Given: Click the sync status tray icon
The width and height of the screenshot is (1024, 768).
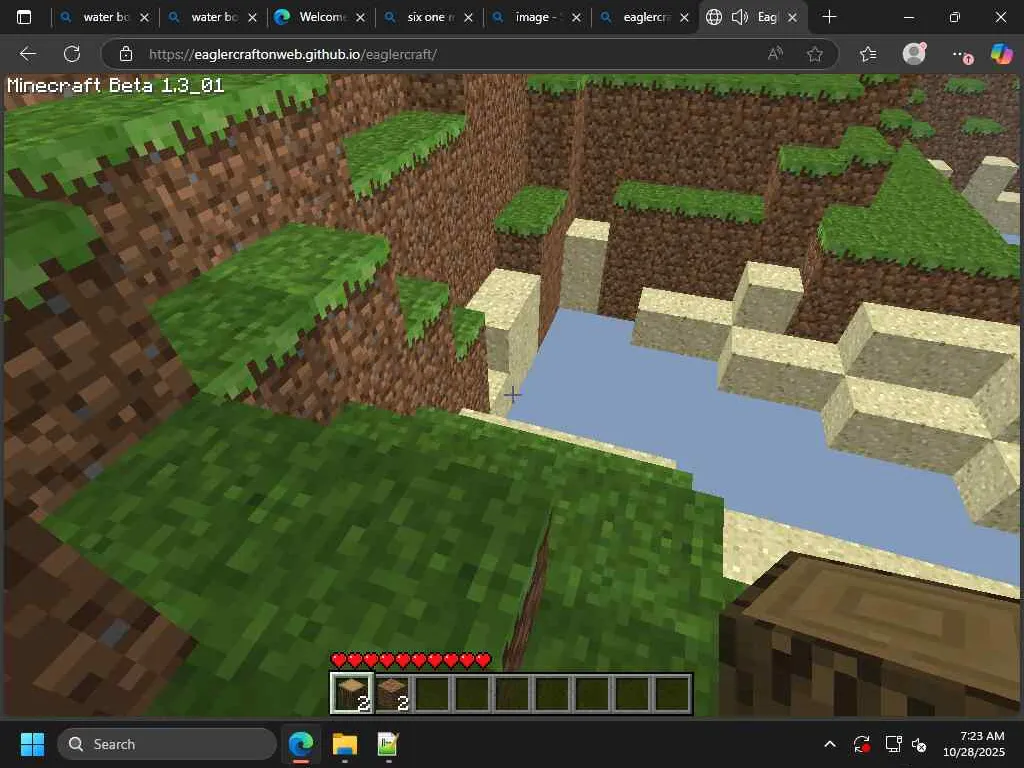Looking at the screenshot, I should [862, 744].
